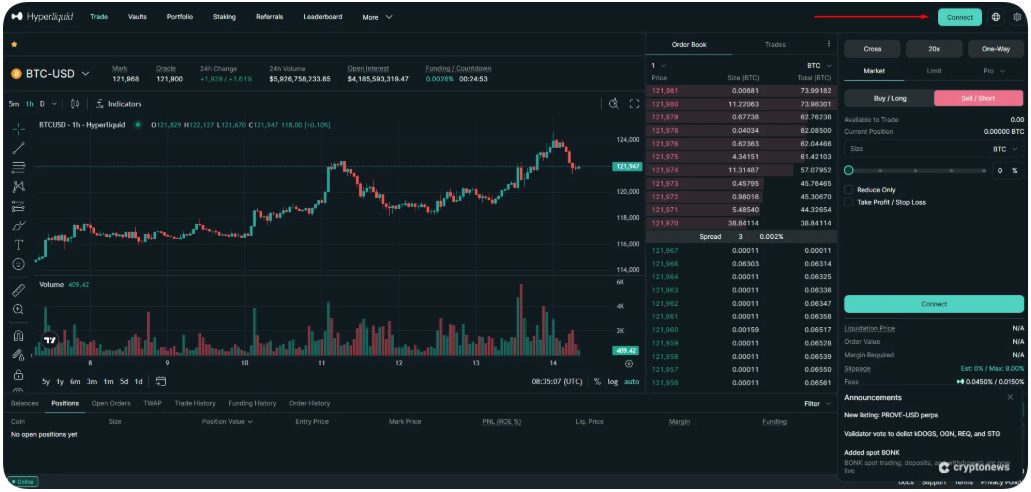This screenshot has height=492, width=1031.
Task: Select the XABCD pattern tool
Action: click(18, 187)
